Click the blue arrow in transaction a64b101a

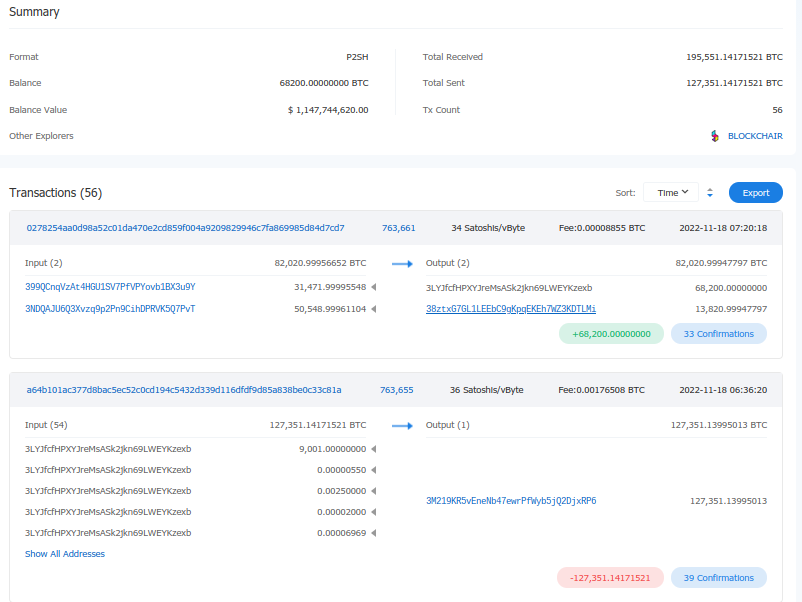[x=402, y=425]
